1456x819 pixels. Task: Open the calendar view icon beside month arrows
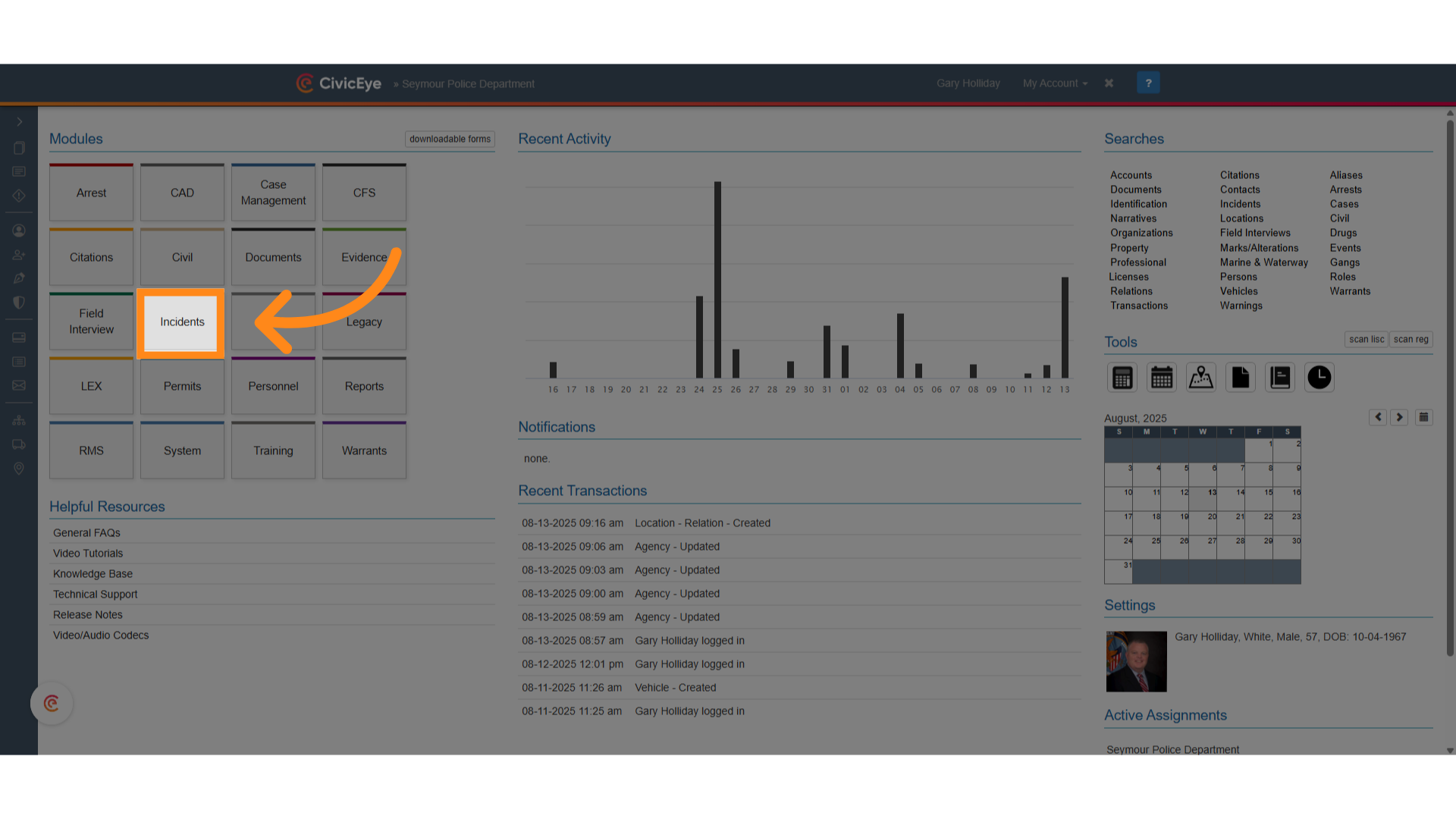[x=1423, y=417]
